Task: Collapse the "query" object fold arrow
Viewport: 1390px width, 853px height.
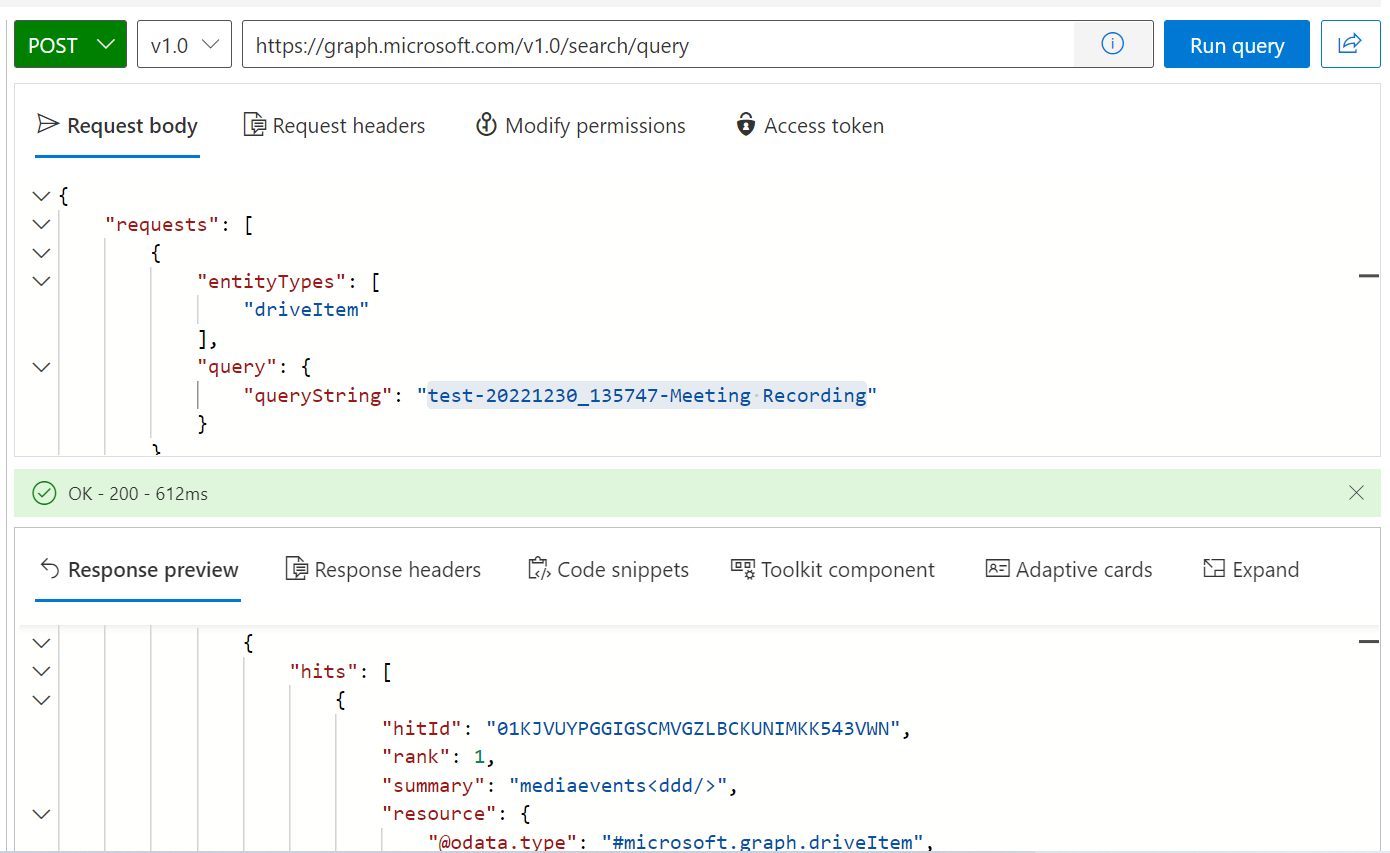Action: point(41,367)
